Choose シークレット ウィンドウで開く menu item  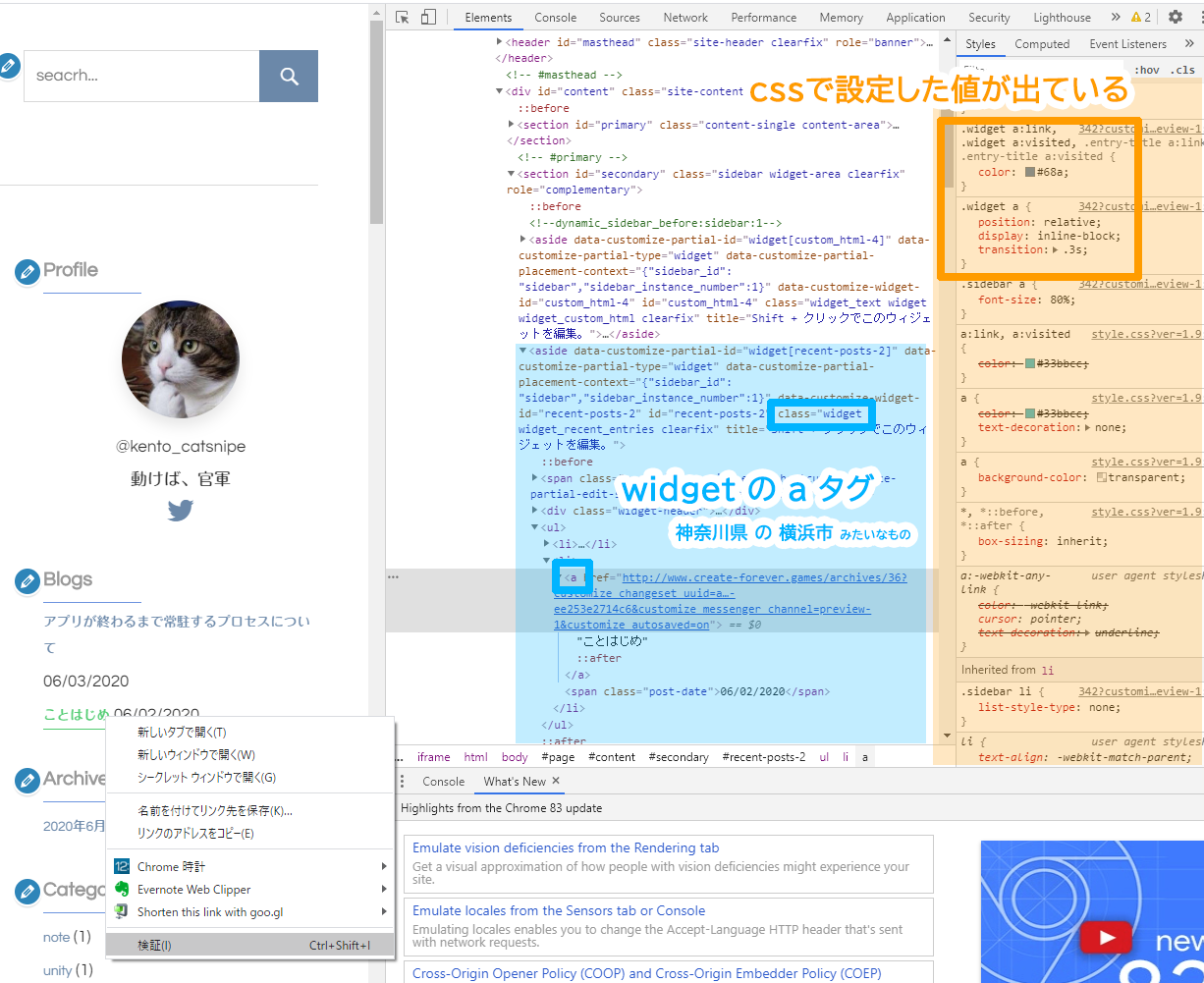tap(249, 778)
